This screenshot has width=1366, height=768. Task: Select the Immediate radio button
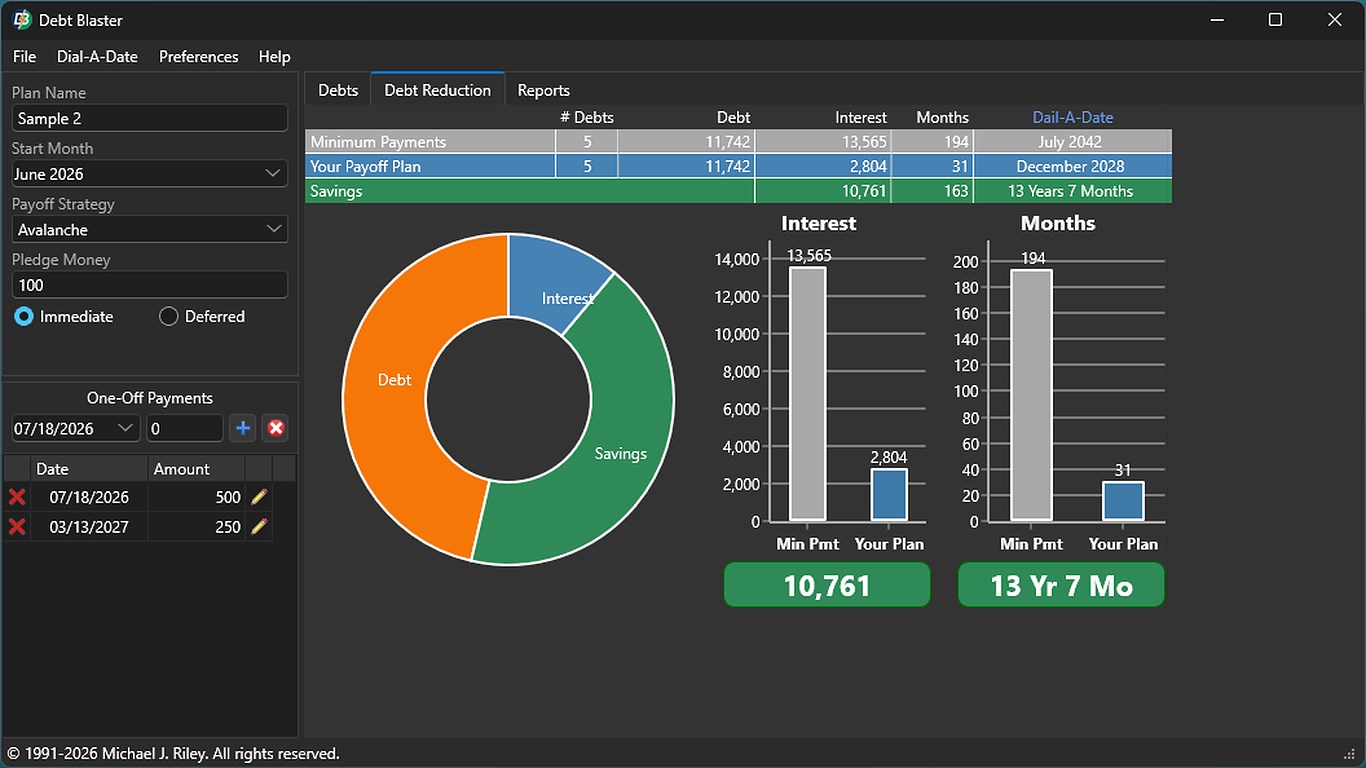click(25, 316)
